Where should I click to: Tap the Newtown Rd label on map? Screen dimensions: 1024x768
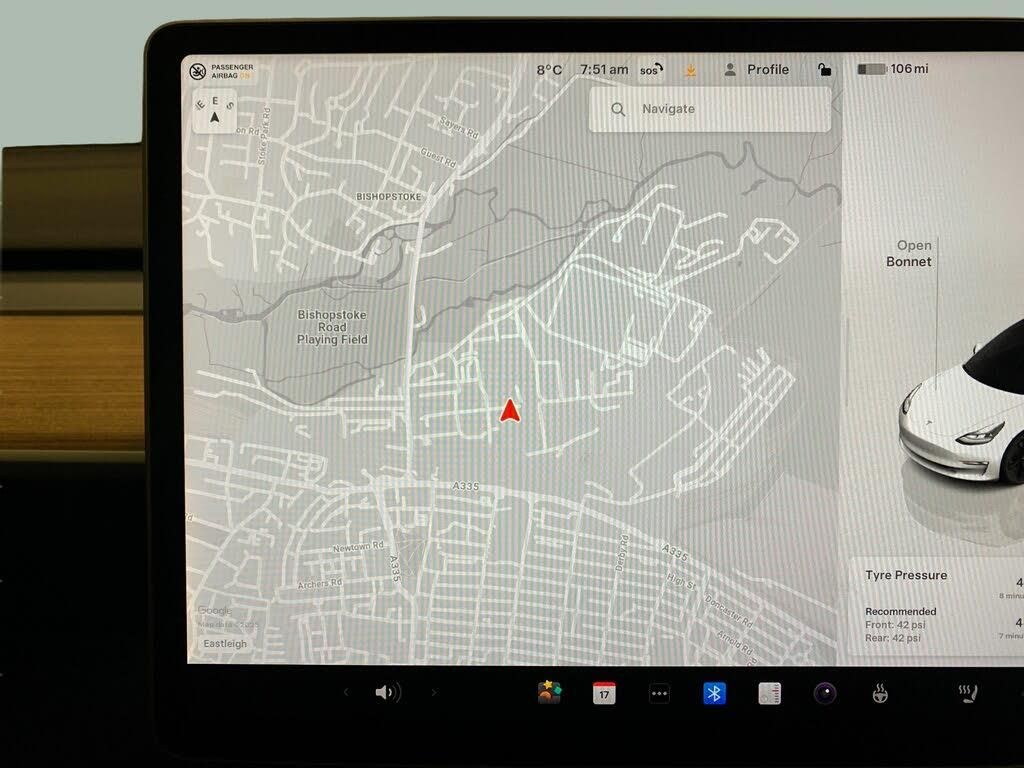[359, 546]
